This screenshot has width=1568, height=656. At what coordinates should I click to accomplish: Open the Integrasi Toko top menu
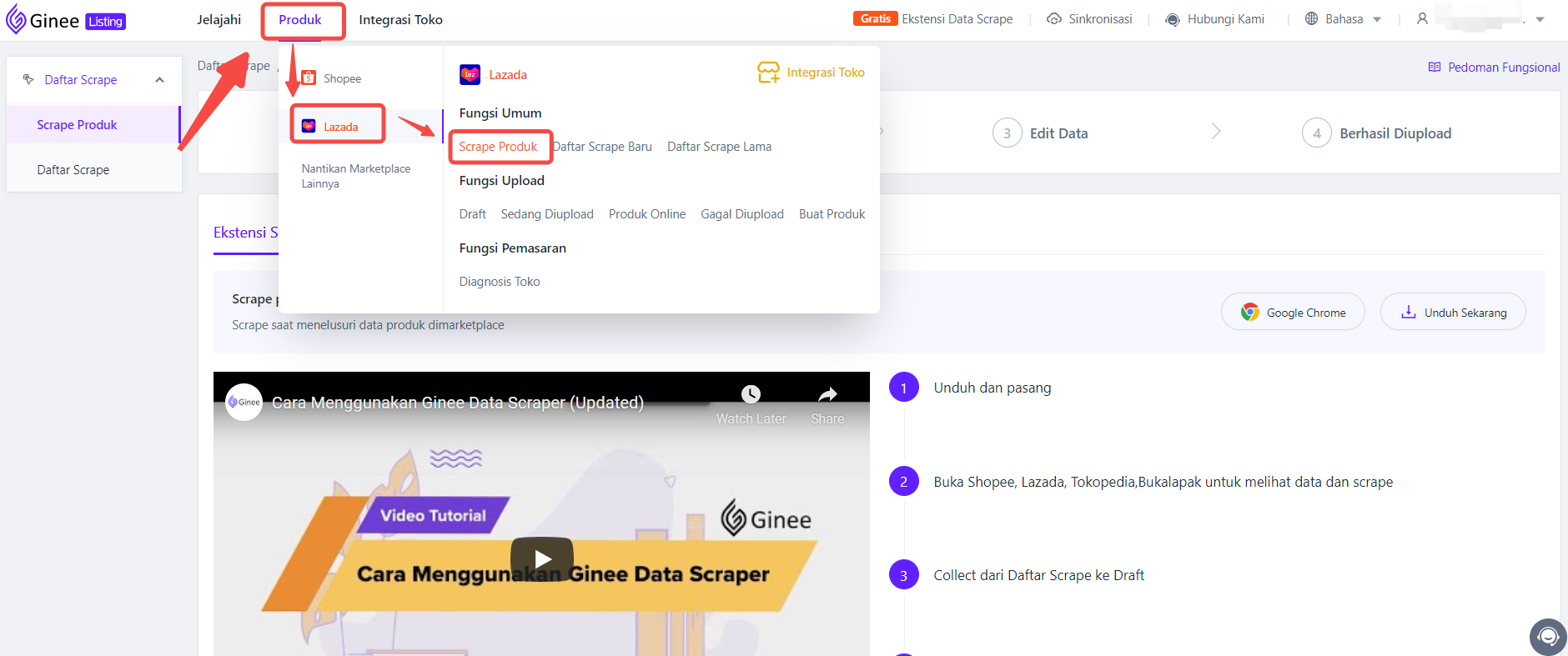point(400,20)
